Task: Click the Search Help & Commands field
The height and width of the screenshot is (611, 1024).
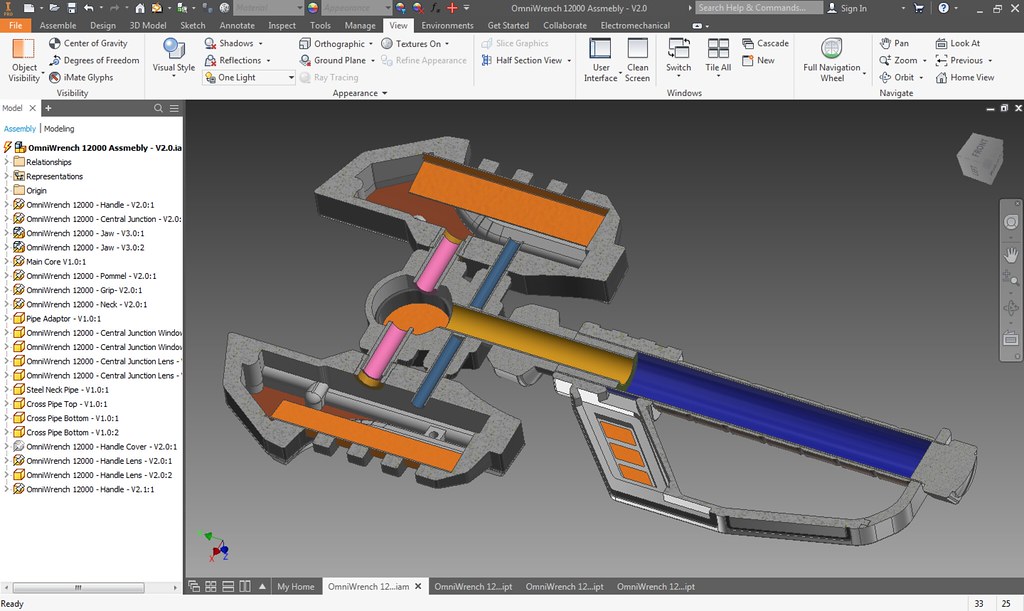Action: click(759, 8)
